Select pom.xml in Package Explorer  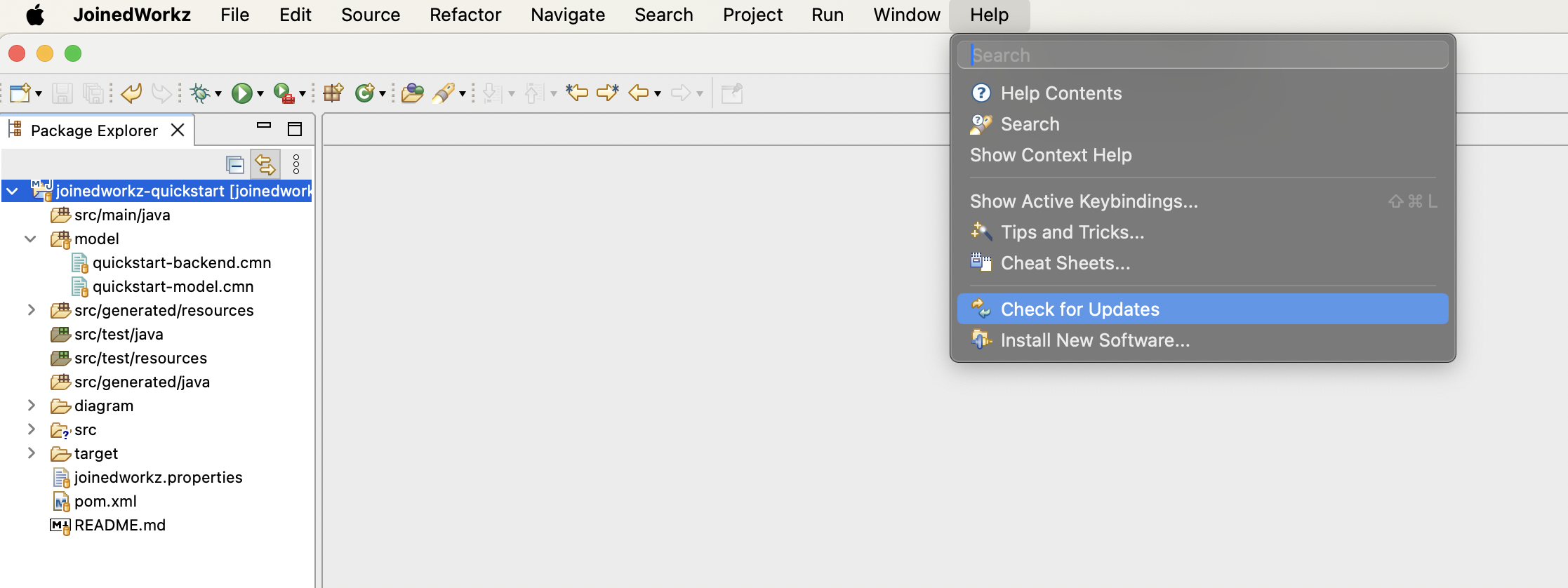pos(105,502)
